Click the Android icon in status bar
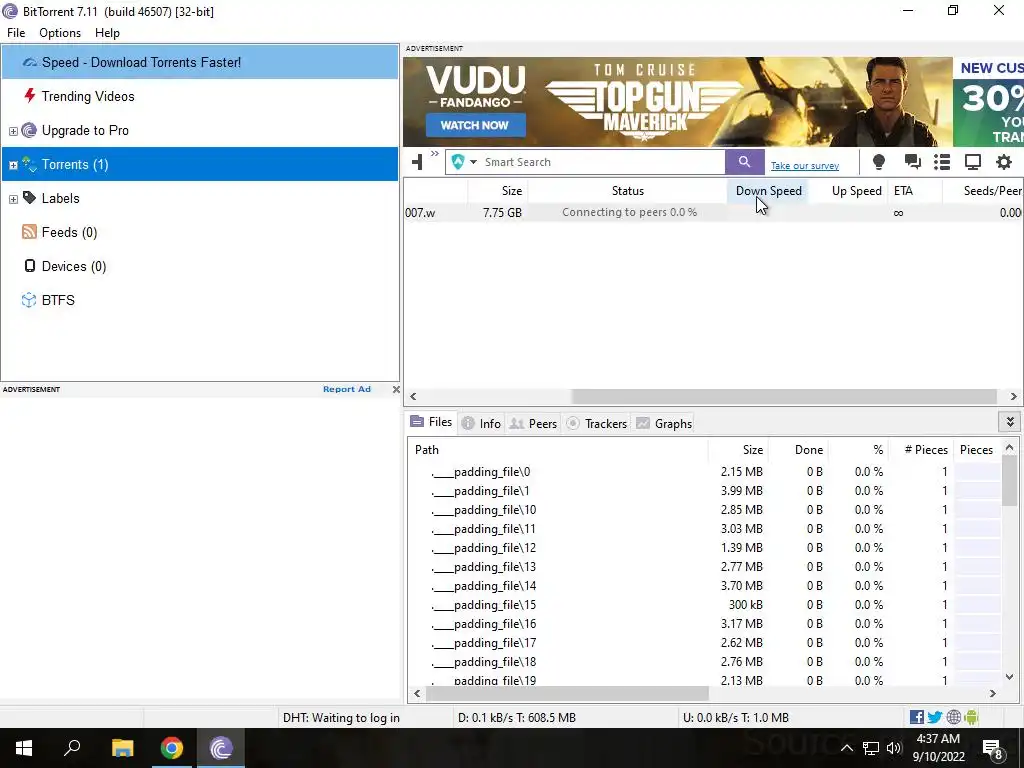The width and height of the screenshot is (1024, 768). point(971,717)
